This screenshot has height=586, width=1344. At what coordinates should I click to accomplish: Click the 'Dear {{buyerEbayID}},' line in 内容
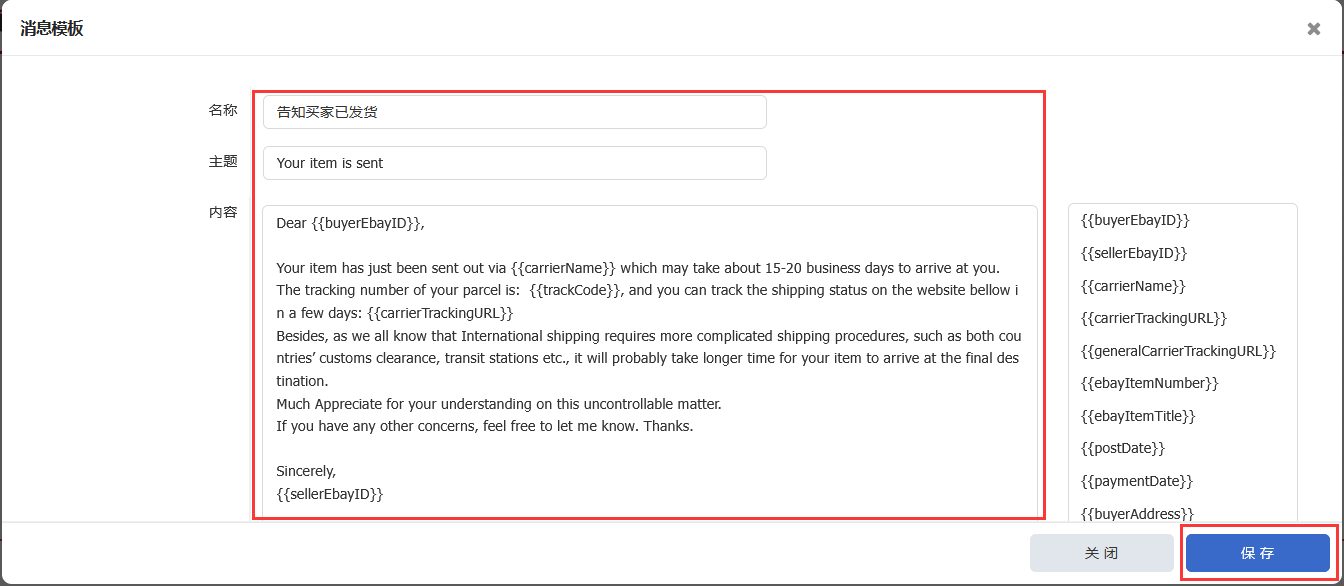click(x=351, y=223)
